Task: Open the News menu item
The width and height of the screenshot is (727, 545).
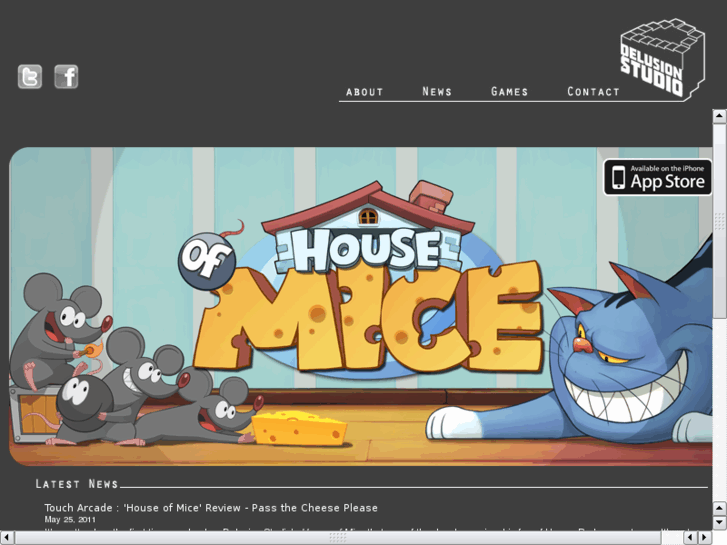Action: tap(437, 91)
